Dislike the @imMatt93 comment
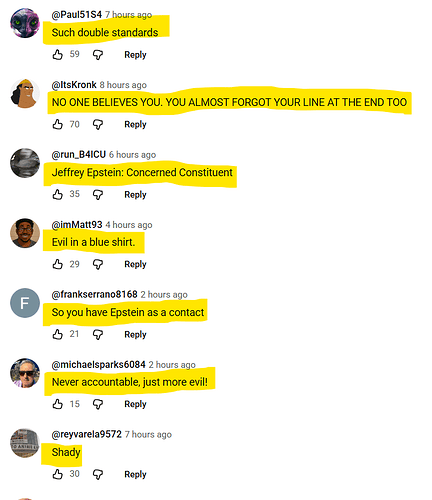The height and width of the screenshot is (500, 432). pyautogui.click(x=98, y=264)
